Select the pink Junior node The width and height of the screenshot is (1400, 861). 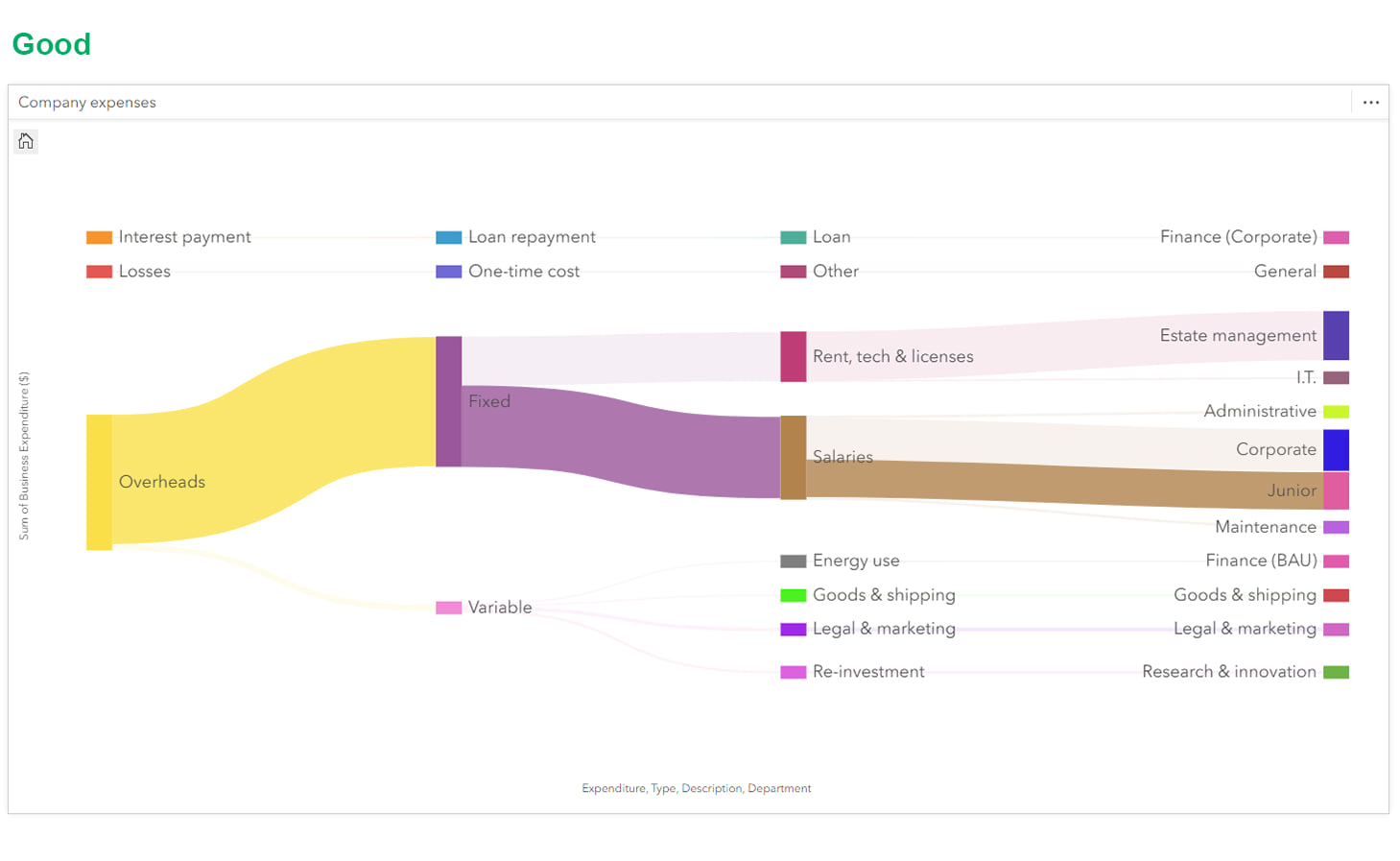(x=1336, y=490)
